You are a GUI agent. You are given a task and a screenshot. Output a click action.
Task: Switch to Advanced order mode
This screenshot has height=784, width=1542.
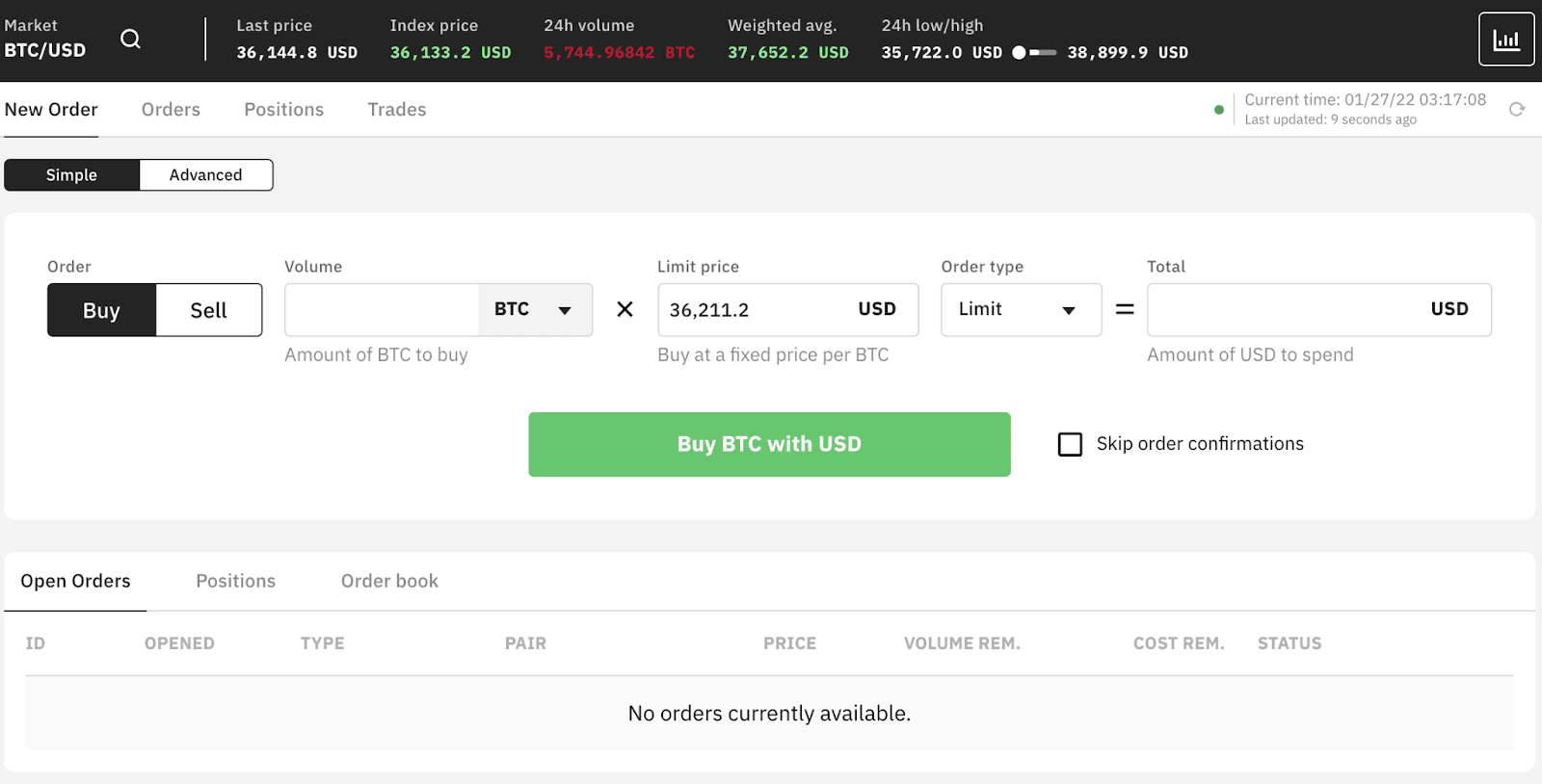(205, 174)
